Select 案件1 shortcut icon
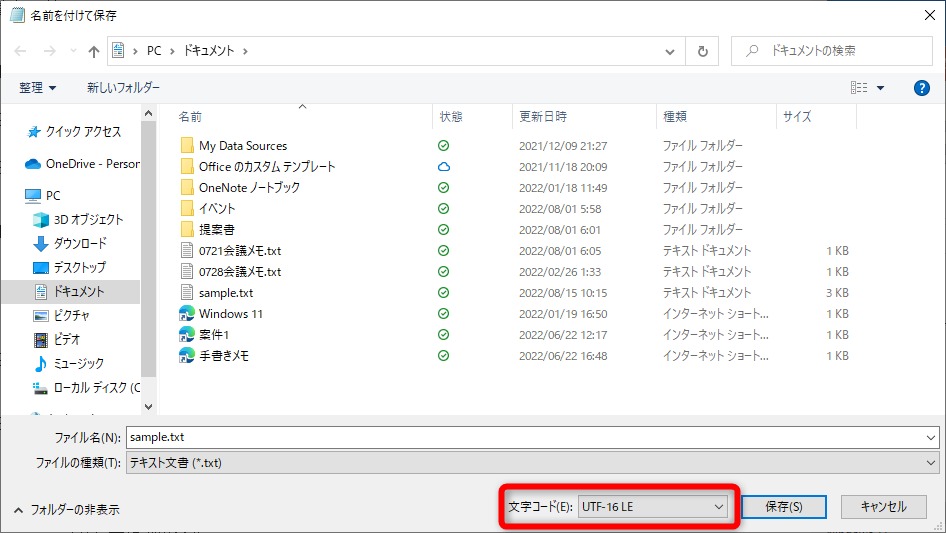The width and height of the screenshot is (946, 533). (x=187, y=334)
